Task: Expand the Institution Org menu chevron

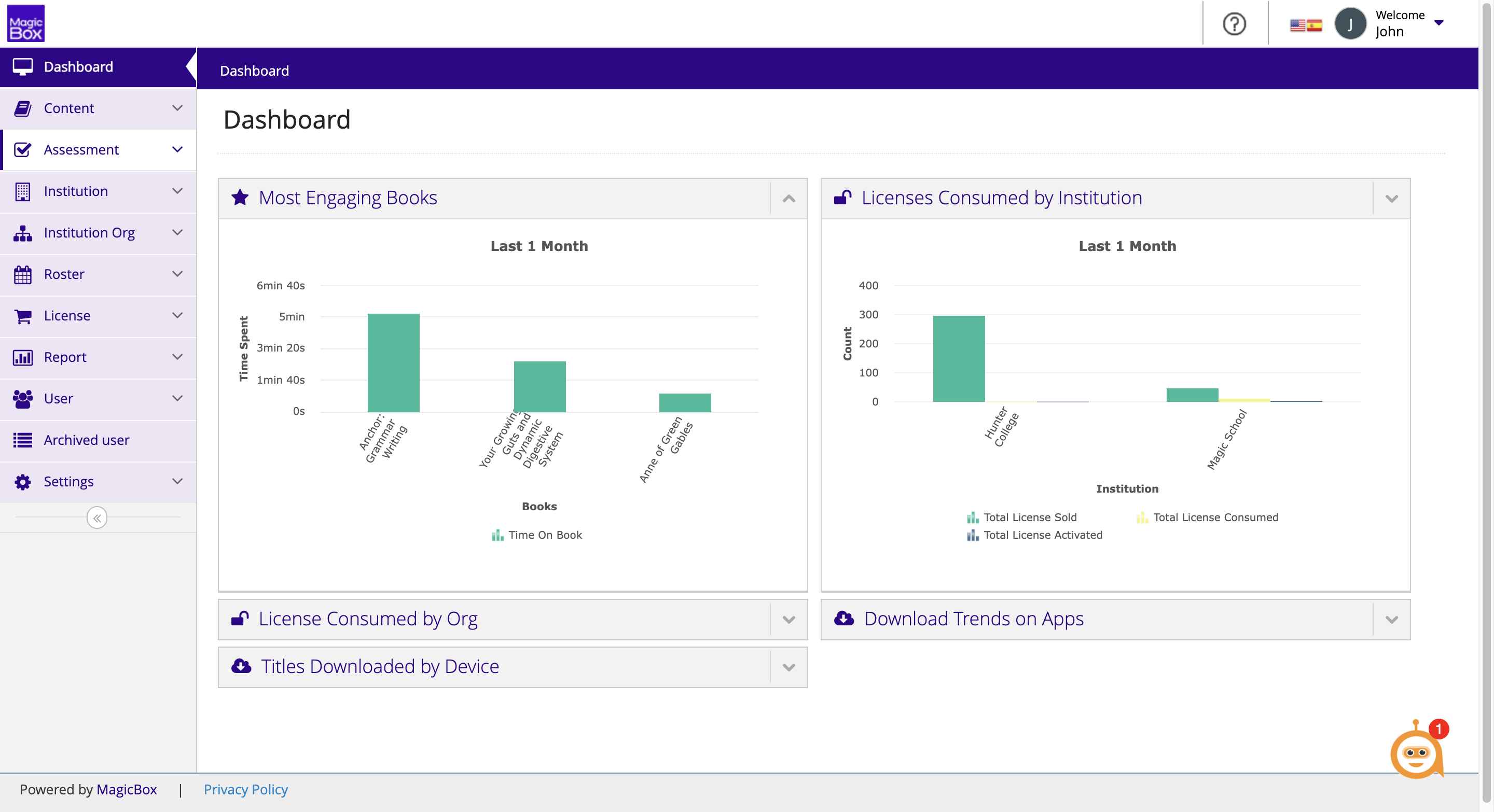Action: pyautogui.click(x=177, y=232)
